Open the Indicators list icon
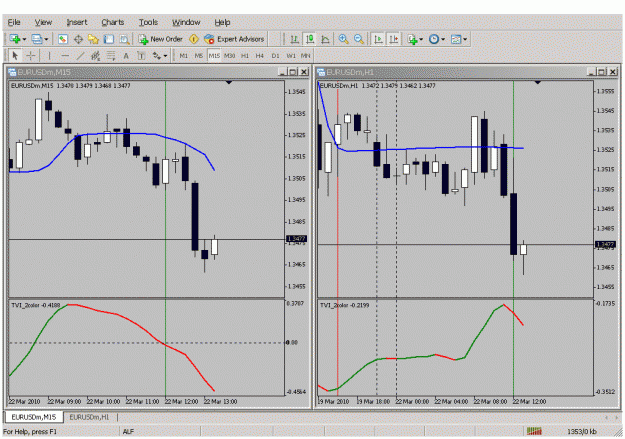Viewport: 625px width, 439px height. pos(413,39)
